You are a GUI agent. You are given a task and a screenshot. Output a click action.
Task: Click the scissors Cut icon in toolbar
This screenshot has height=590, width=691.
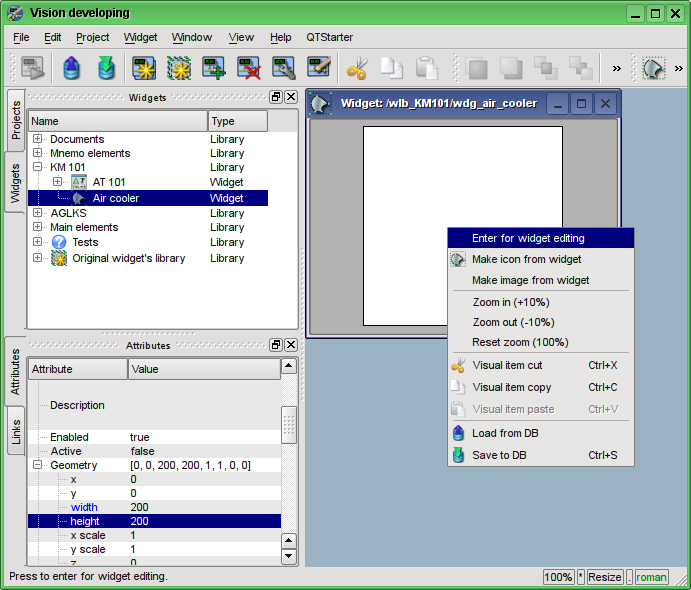tap(356, 68)
